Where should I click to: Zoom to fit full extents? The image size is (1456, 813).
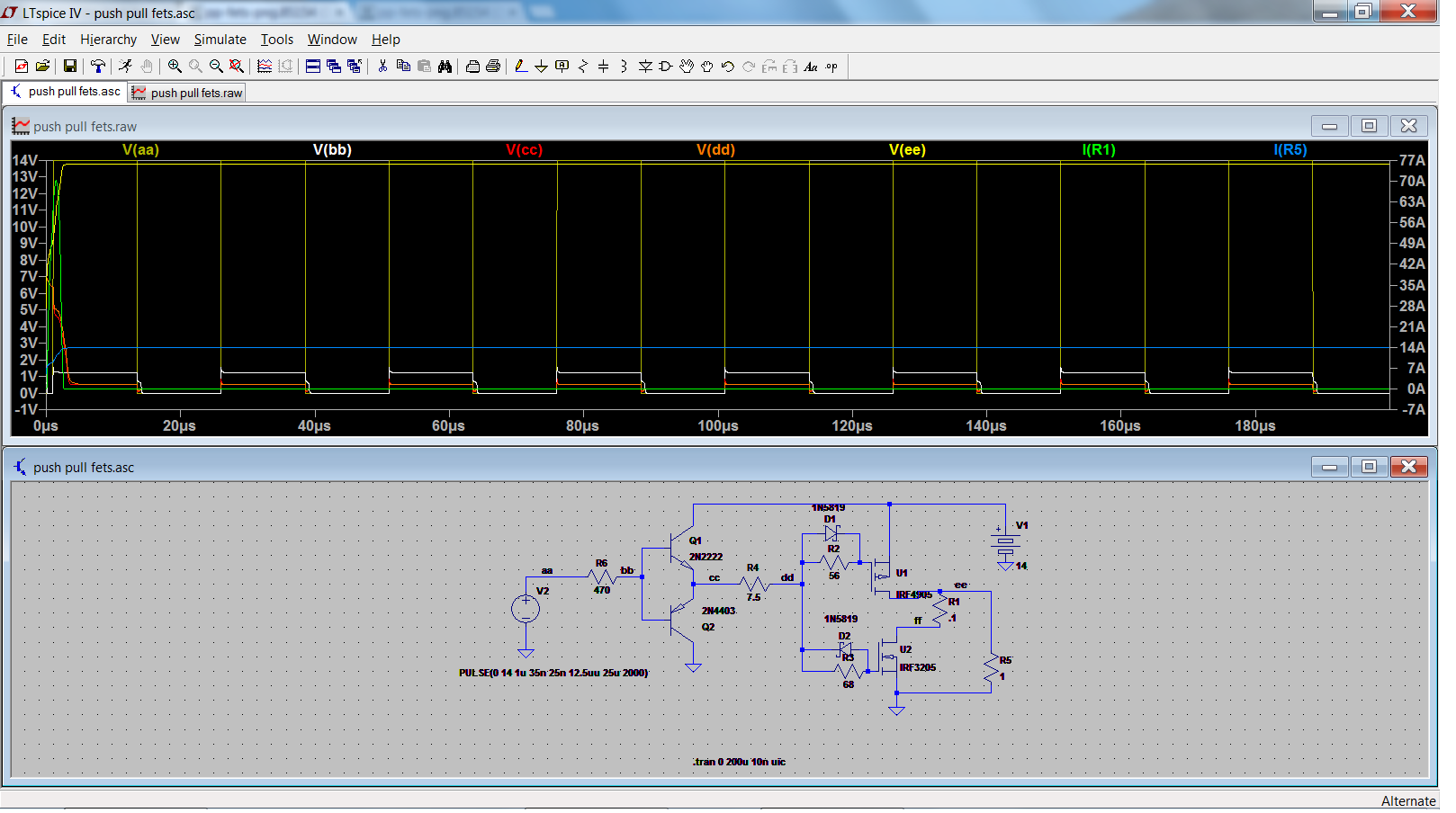point(237,67)
